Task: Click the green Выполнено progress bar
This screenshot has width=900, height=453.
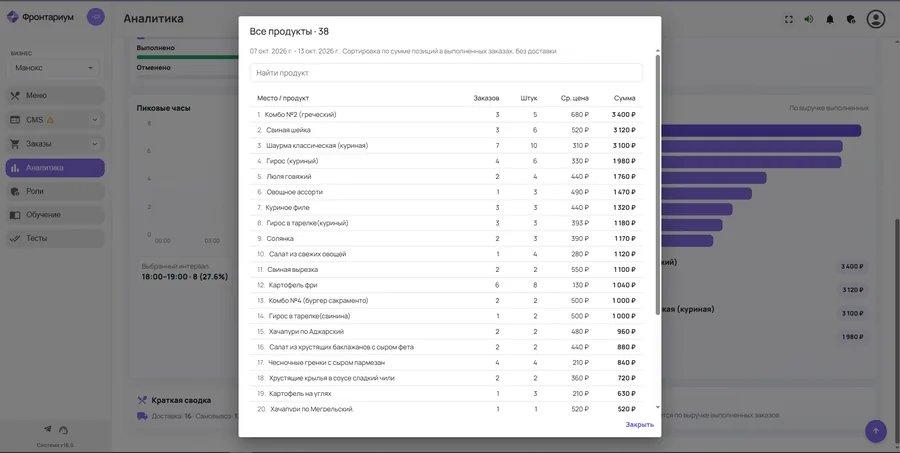Action: pos(188,57)
